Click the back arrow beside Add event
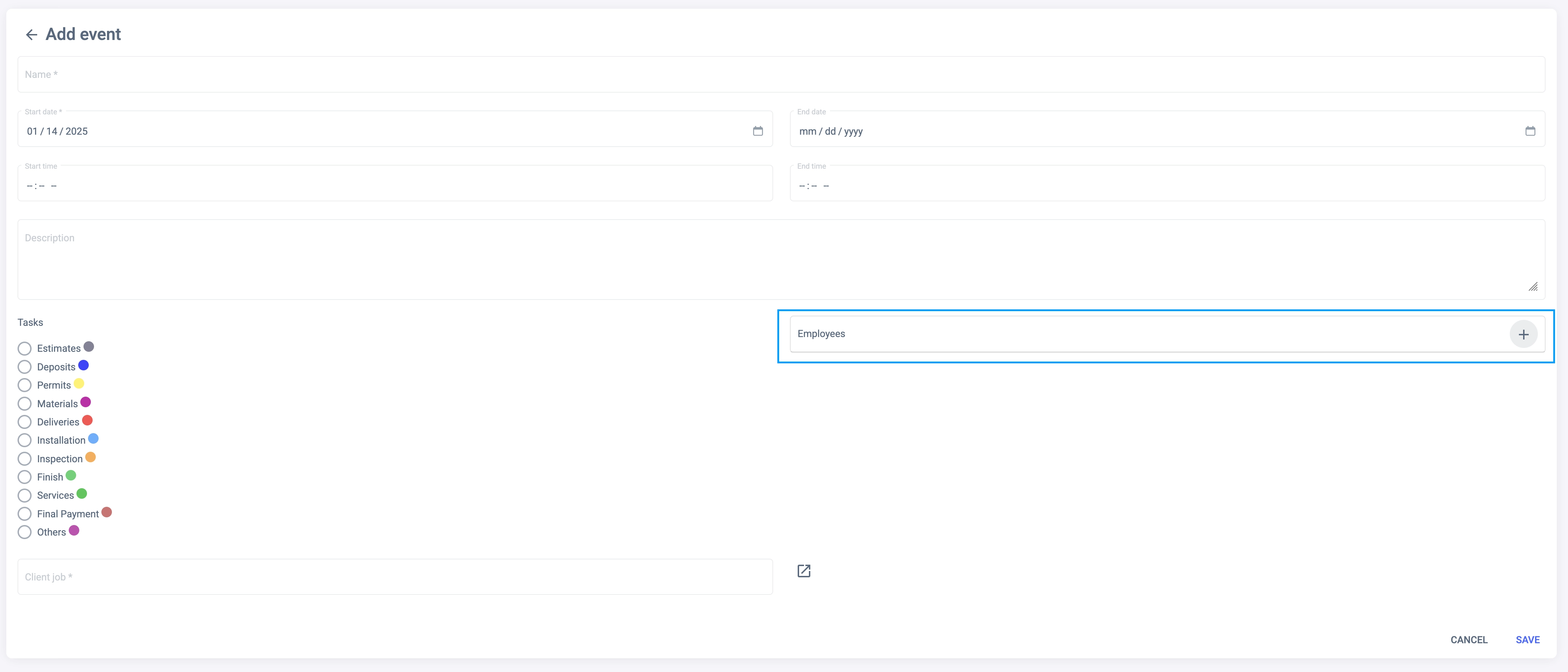1568x672 pixels. pos(31,35)
